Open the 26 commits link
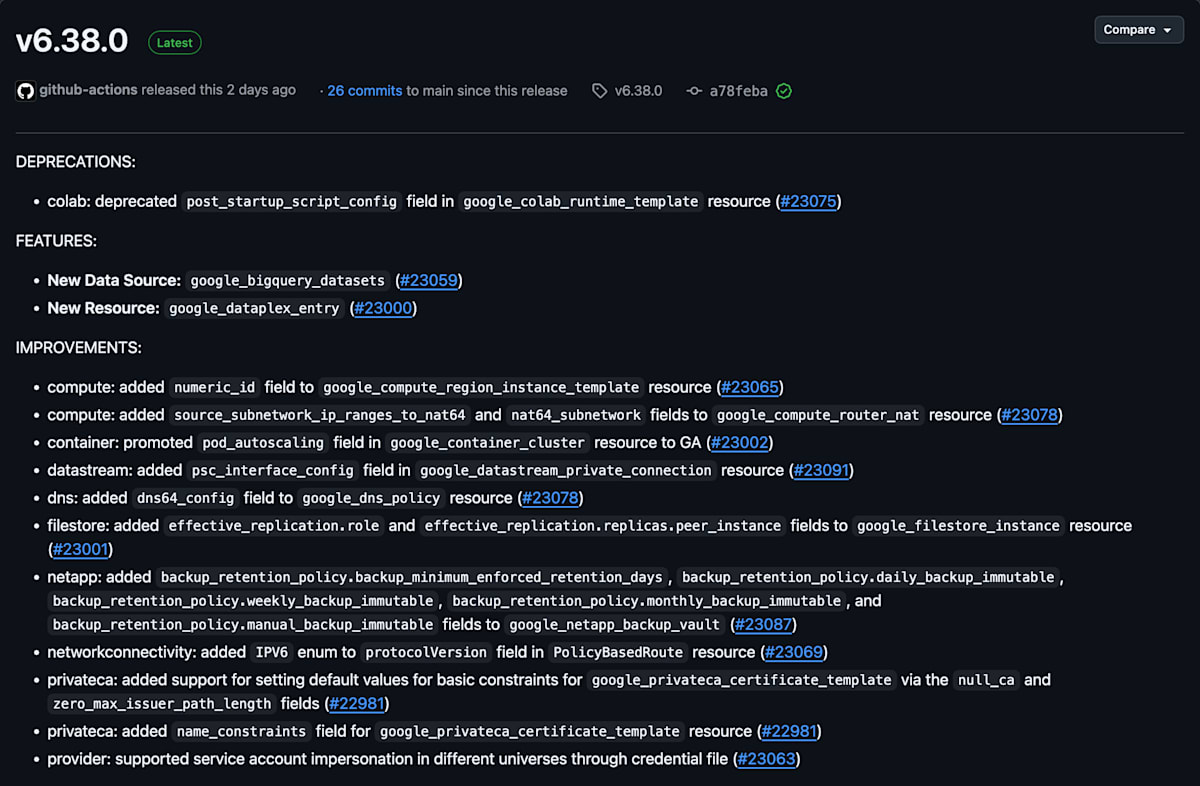 point(365,90)
